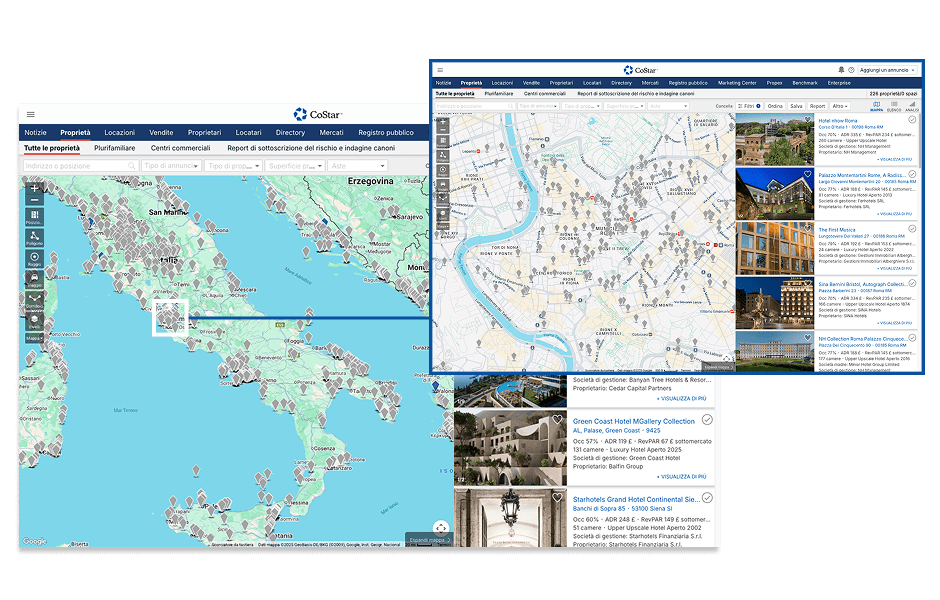Select the Starhotels Grand Hotel Continental checkmark
Image resolution: width=940 pixels, height=600 pixels.
pos(707,497)
